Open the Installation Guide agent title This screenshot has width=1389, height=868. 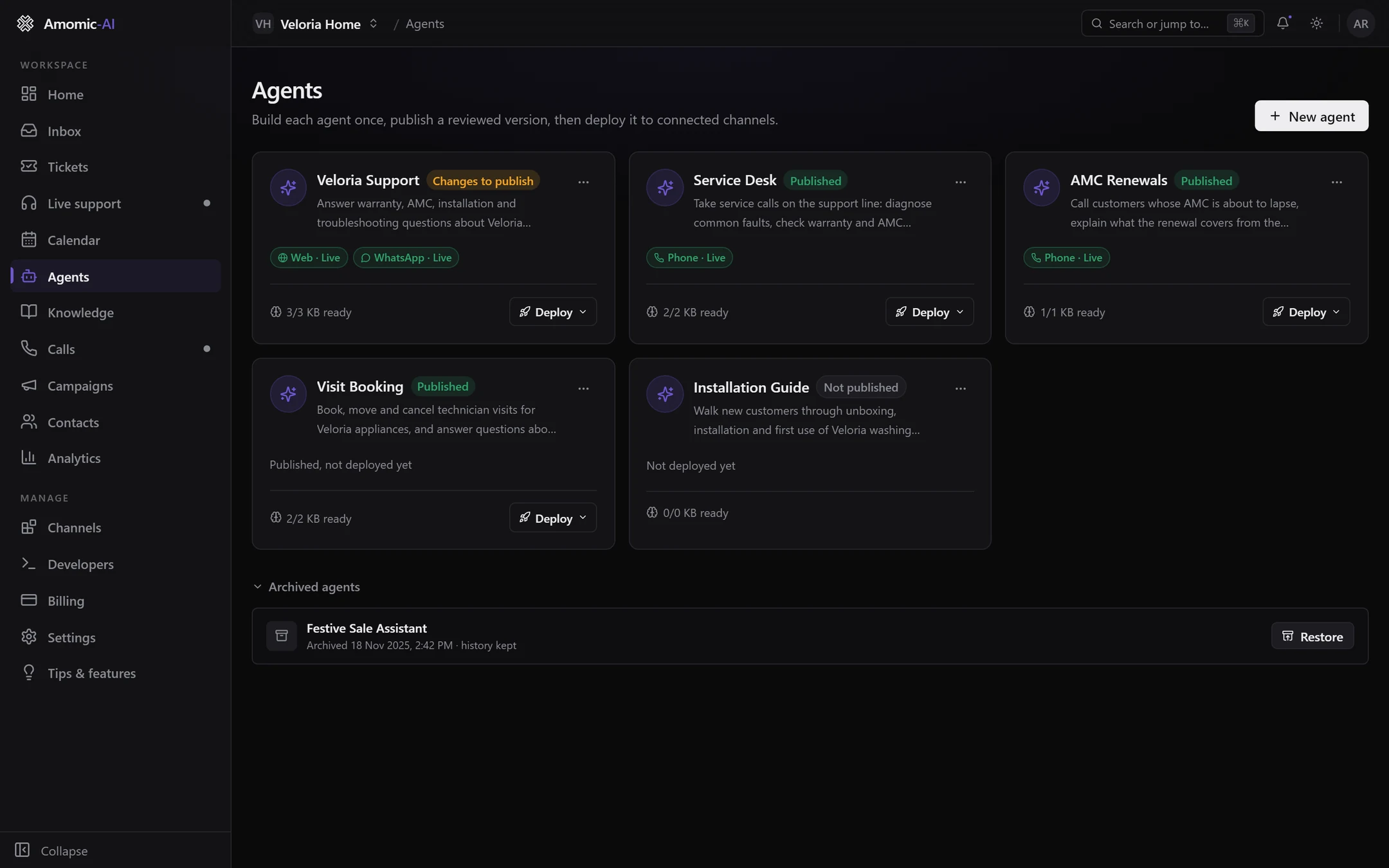click(750, 387)
